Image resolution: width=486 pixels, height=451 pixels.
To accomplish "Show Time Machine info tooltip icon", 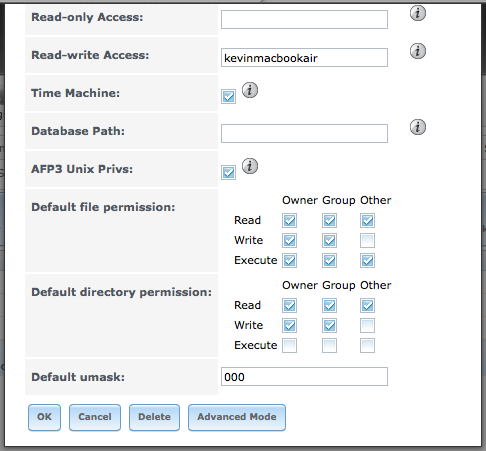I will pyautogui.click(x=250, y=90).
